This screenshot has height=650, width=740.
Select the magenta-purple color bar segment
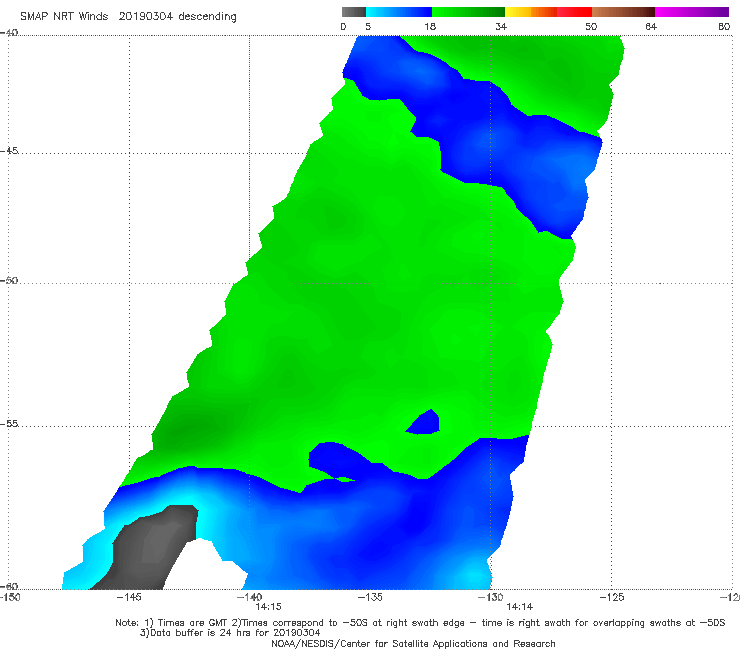692,12
